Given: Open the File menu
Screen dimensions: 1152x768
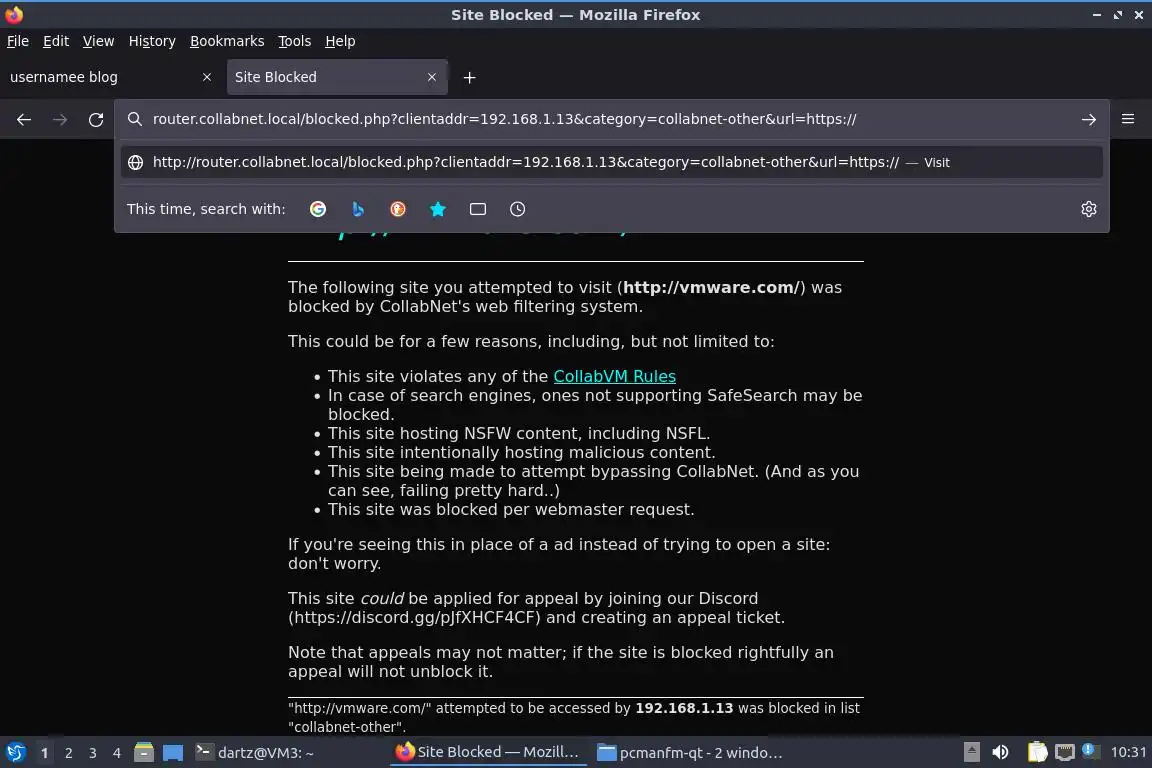Looking at the screenshot, I should coord(18,41).
